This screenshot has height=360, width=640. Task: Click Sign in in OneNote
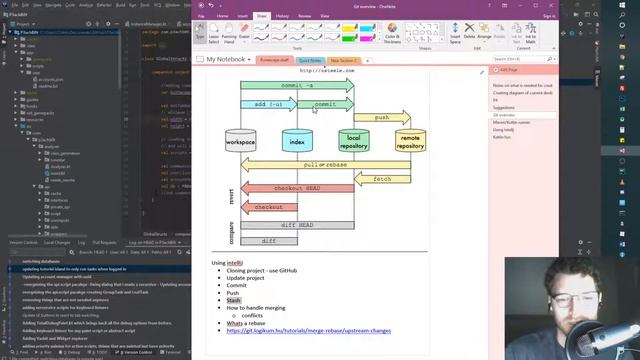click(x=549, y=16)
